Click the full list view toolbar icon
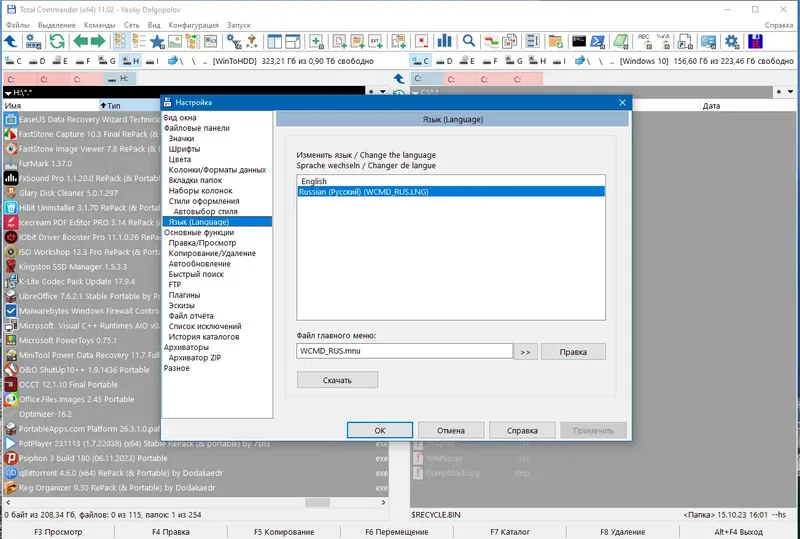Image resolution: width=800 pixels, height=539 pixels. 139,41
